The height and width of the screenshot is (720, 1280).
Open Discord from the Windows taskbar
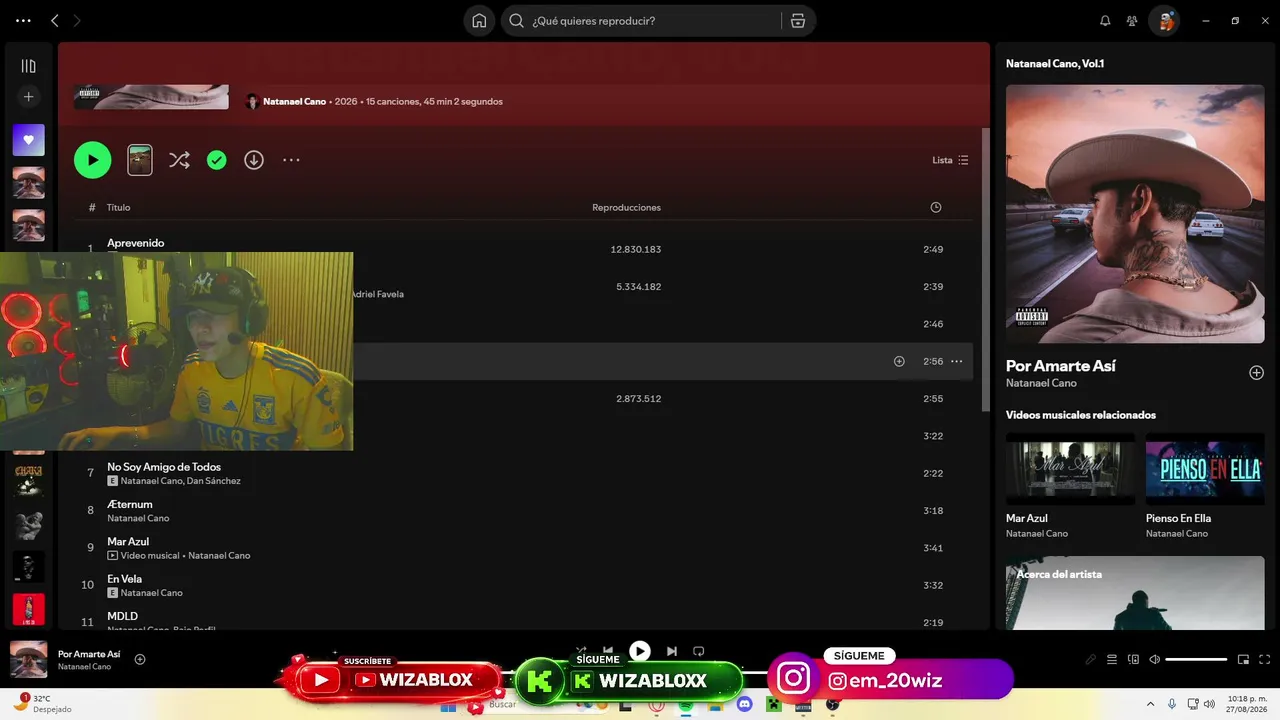point(744,705)
